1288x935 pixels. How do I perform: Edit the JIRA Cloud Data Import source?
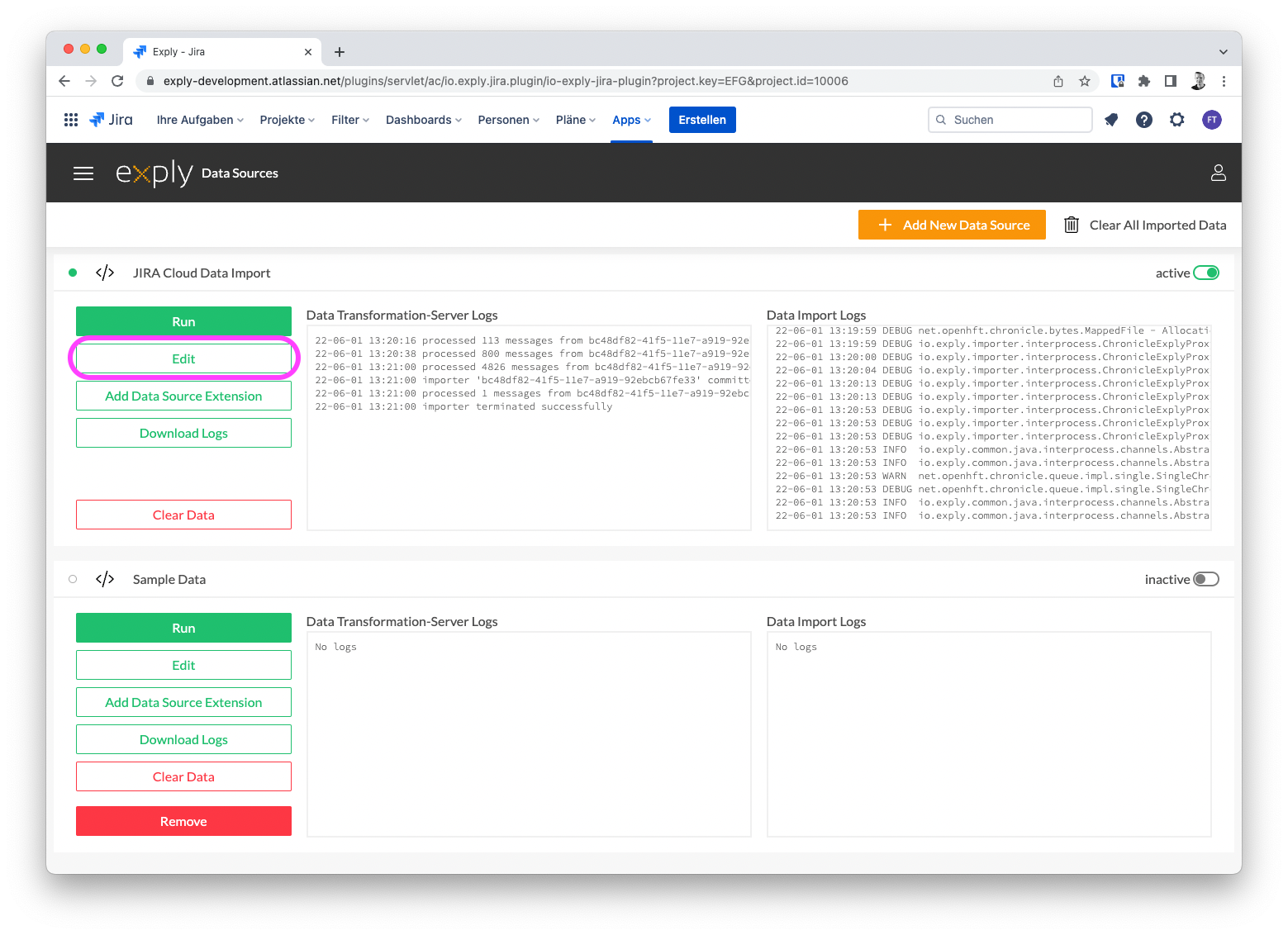pyautogui.click(x=183, y=358)
